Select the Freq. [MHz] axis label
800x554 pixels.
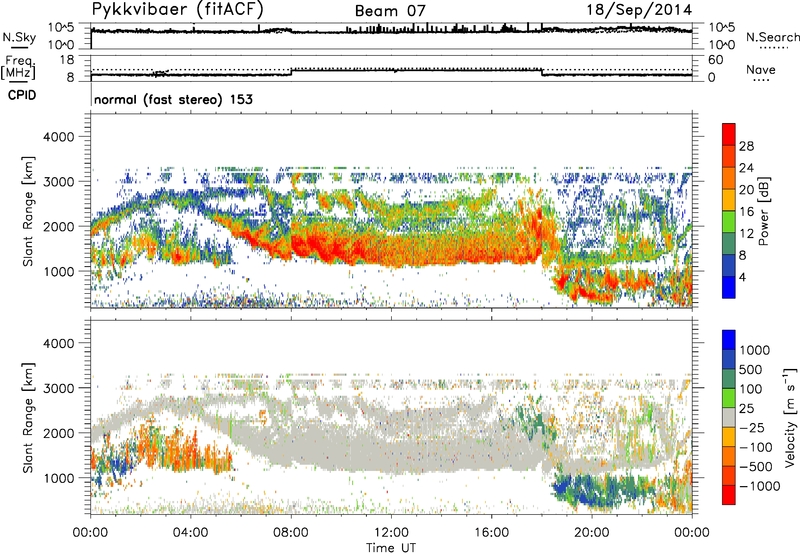(18, 67)
